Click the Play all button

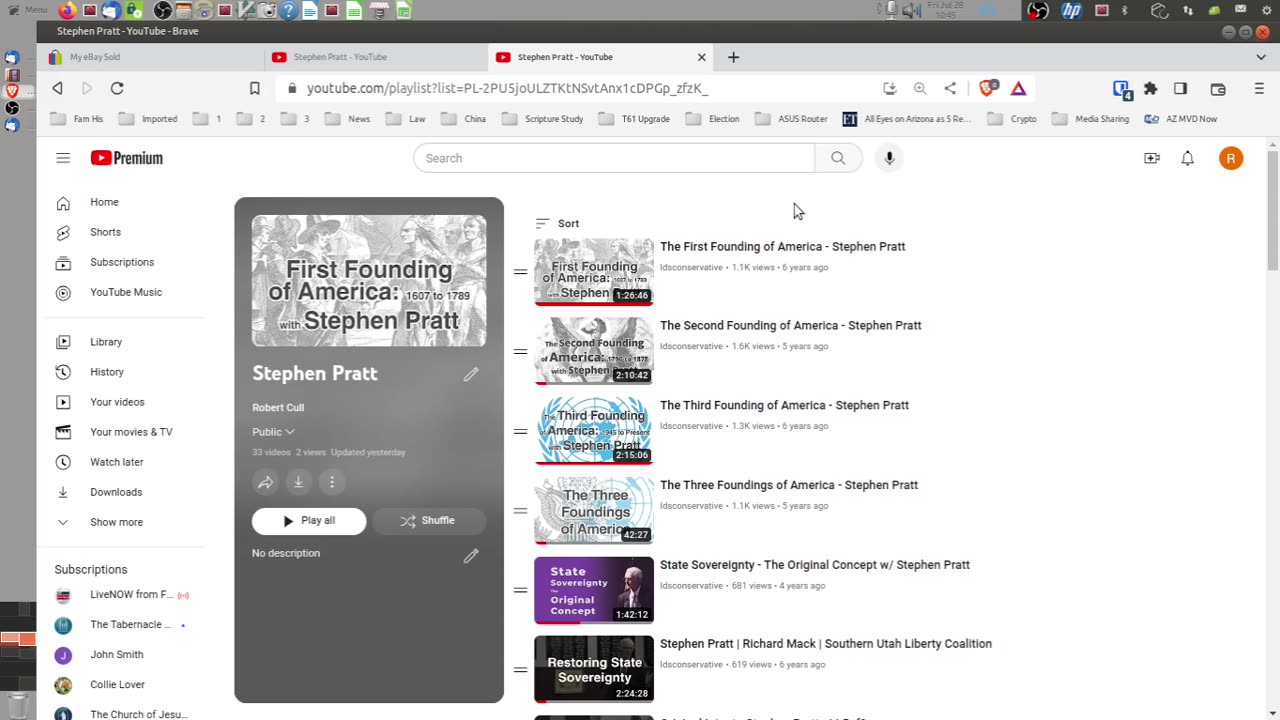click(309, 521)
